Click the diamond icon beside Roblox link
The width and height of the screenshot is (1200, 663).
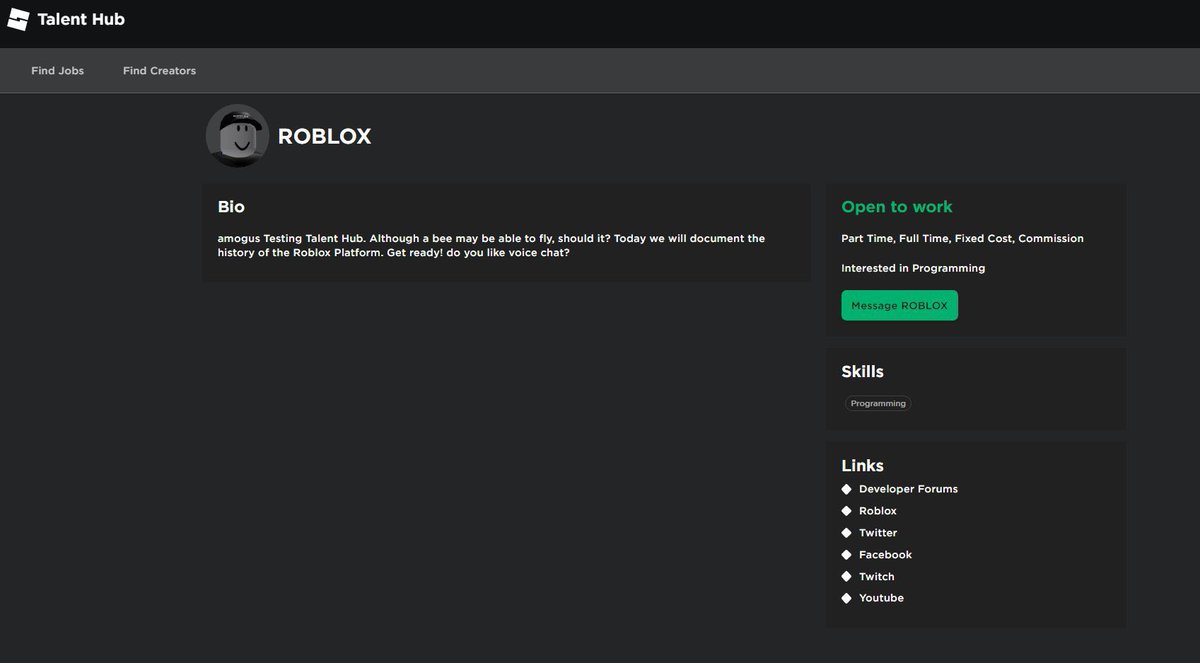pyautogui.click(x=846, y=511)
